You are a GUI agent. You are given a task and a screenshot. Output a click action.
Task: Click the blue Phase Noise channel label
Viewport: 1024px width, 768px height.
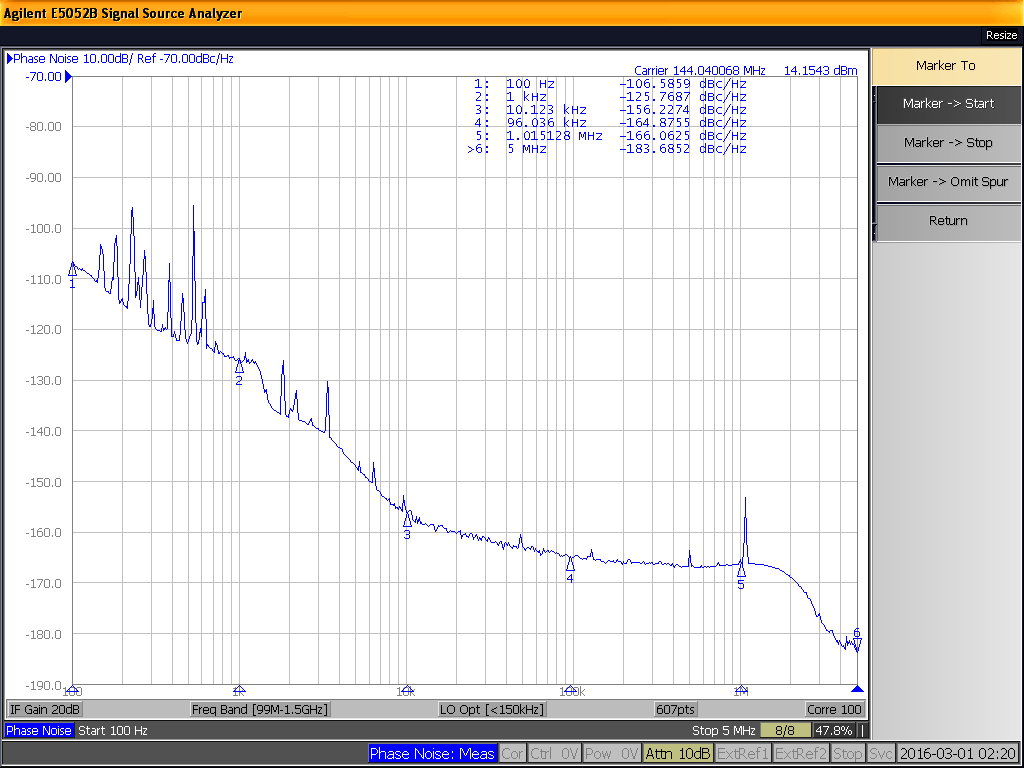[x=39, y=731]
